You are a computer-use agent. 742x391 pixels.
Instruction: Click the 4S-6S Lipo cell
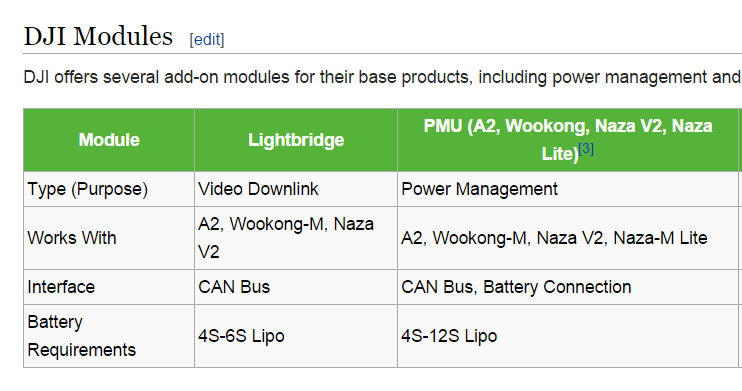tap(296, 336)
